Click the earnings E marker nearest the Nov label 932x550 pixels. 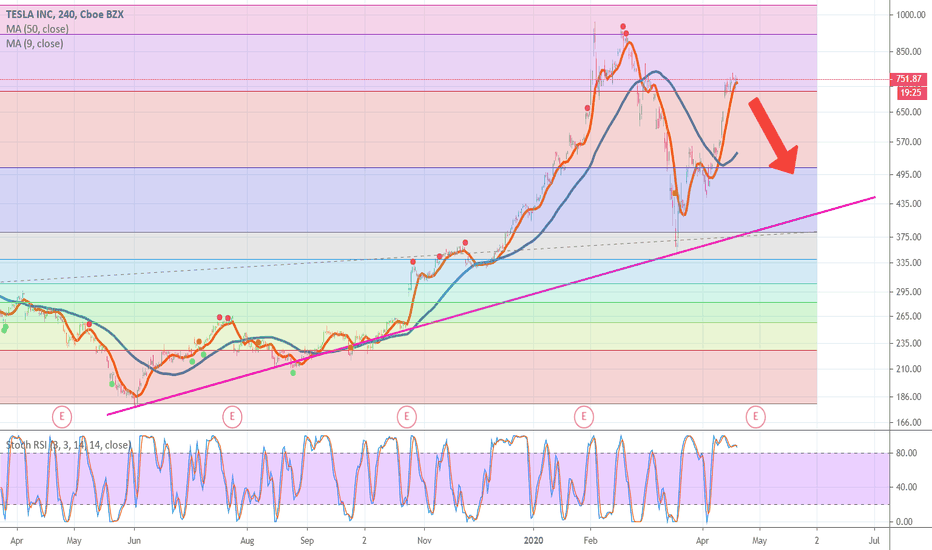coord(407,417)
